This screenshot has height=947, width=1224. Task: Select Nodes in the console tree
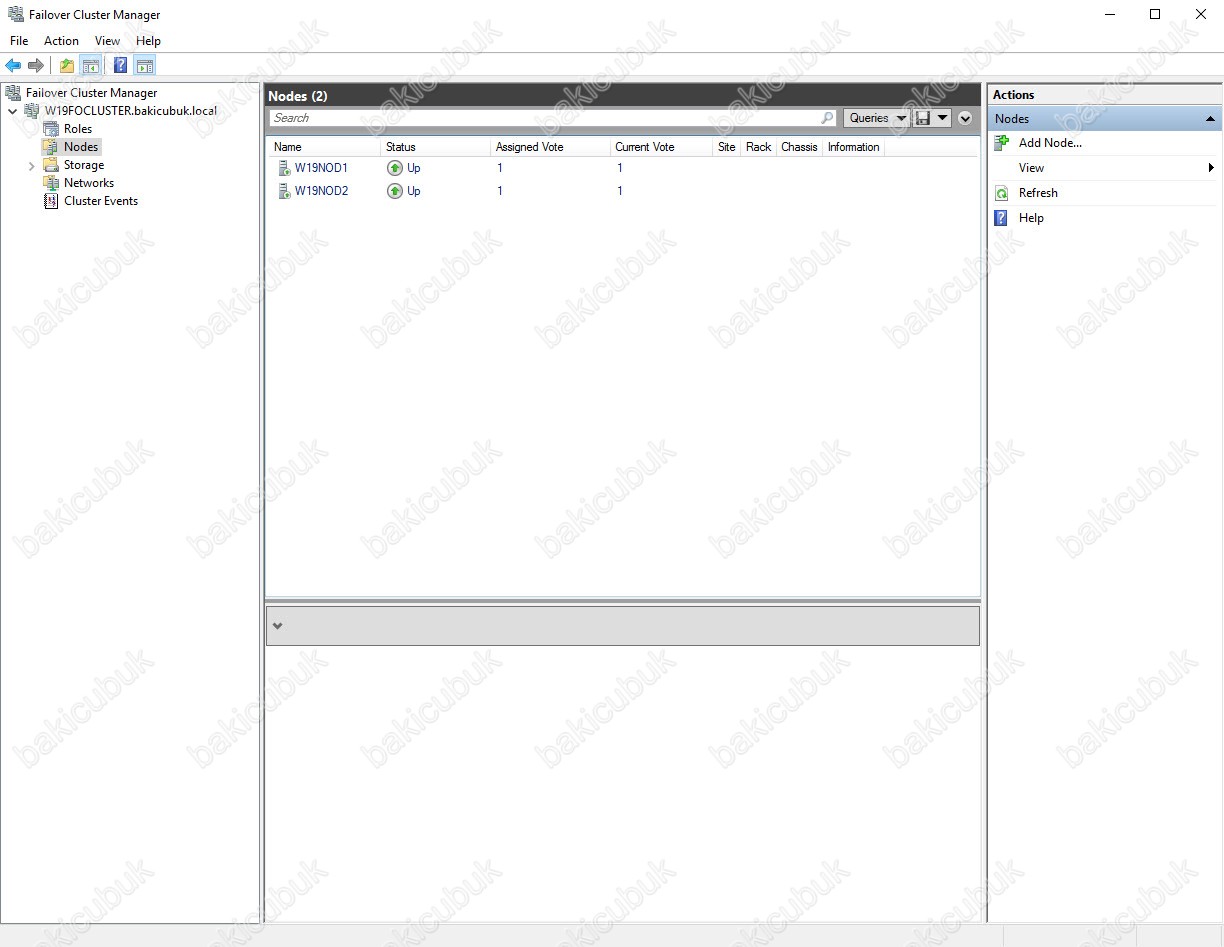click(x=81, y=147)
